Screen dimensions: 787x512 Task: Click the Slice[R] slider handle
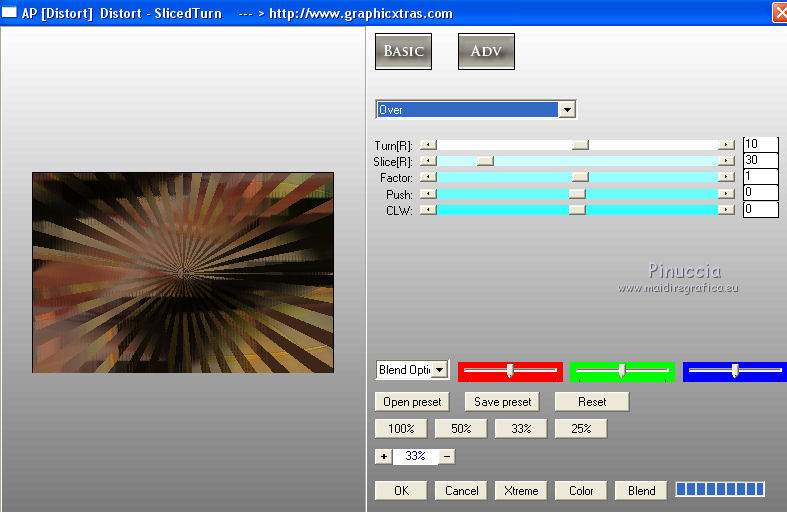coord(485,161)
